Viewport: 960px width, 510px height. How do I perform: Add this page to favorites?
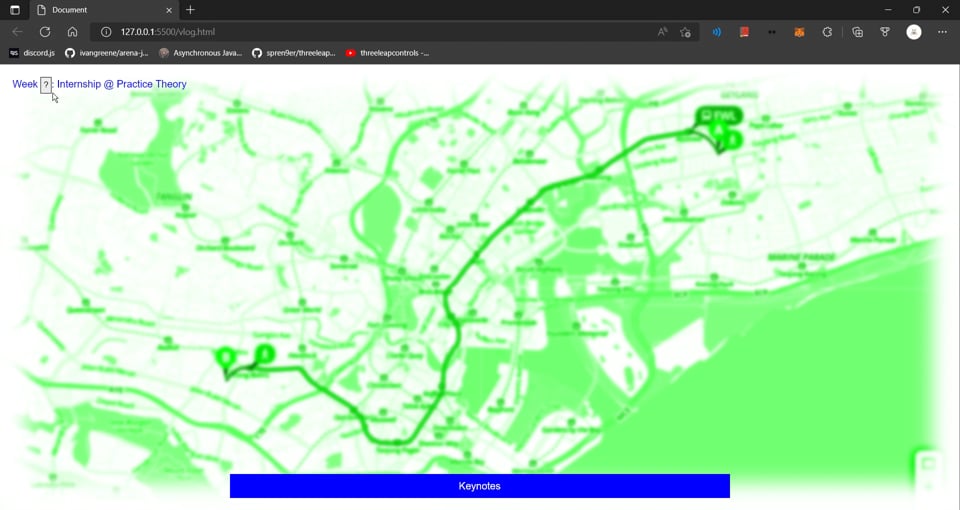(685, 32)
